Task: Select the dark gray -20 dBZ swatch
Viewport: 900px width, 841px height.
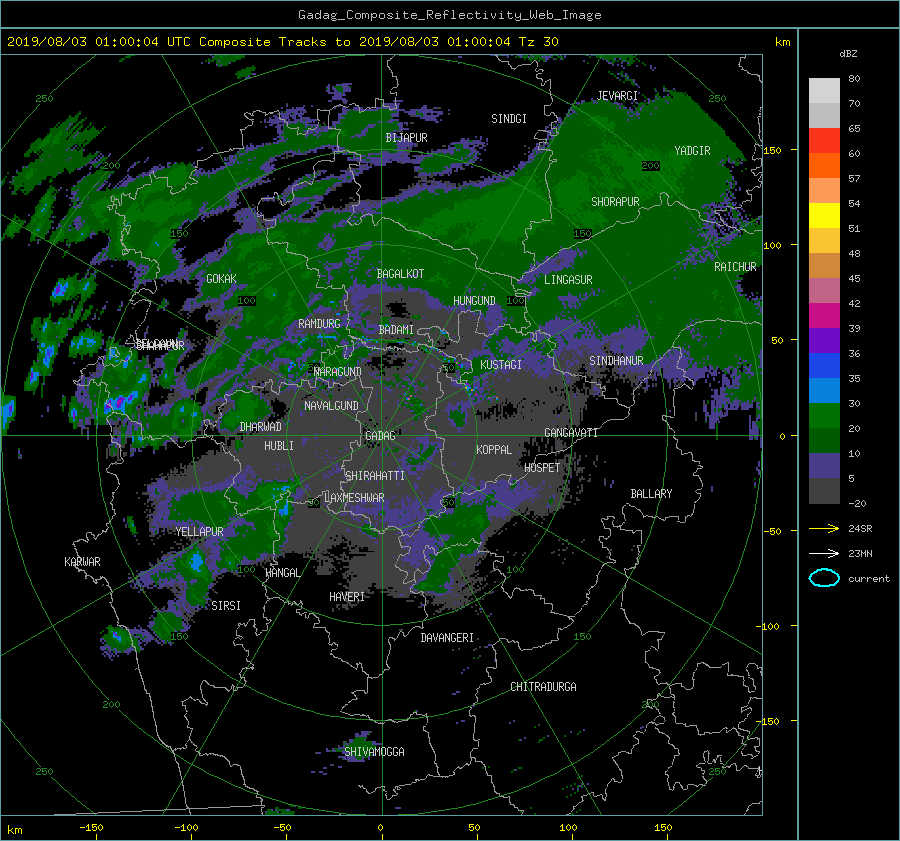Action: coord(824,490)
